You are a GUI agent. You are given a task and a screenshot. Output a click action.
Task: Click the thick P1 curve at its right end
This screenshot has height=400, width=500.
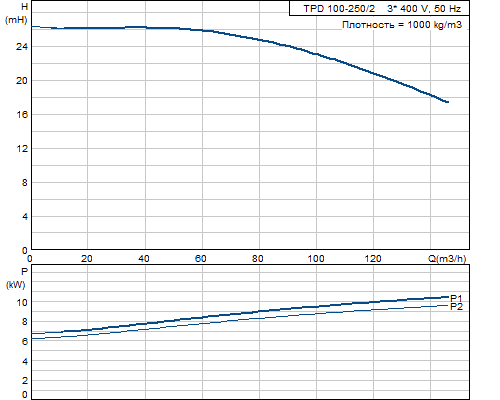point(447,297)
